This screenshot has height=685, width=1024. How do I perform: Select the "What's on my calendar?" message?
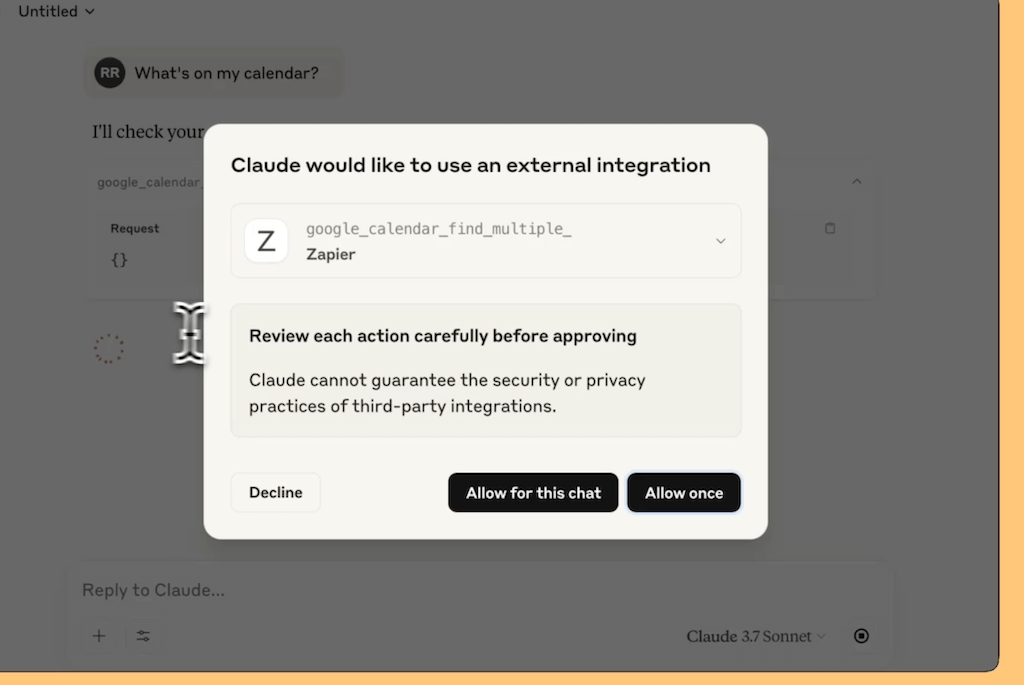[226, 73]
